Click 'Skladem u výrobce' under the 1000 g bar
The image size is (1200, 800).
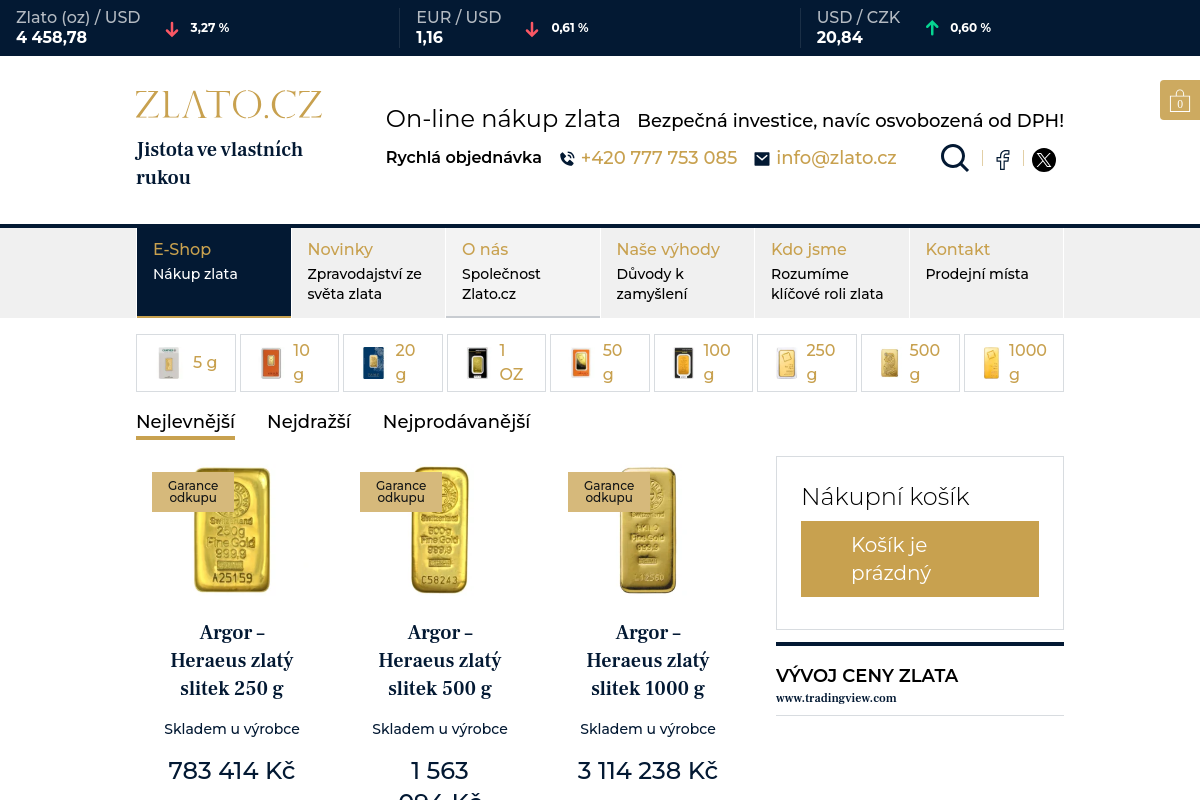click(648, 729)
